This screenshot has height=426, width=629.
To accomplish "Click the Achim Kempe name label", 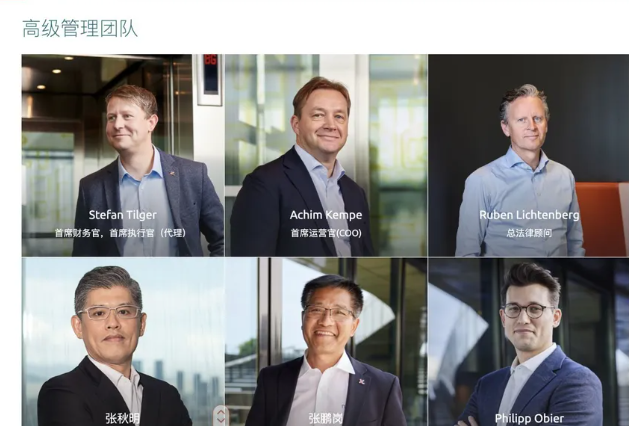I will tap(326, 215).
